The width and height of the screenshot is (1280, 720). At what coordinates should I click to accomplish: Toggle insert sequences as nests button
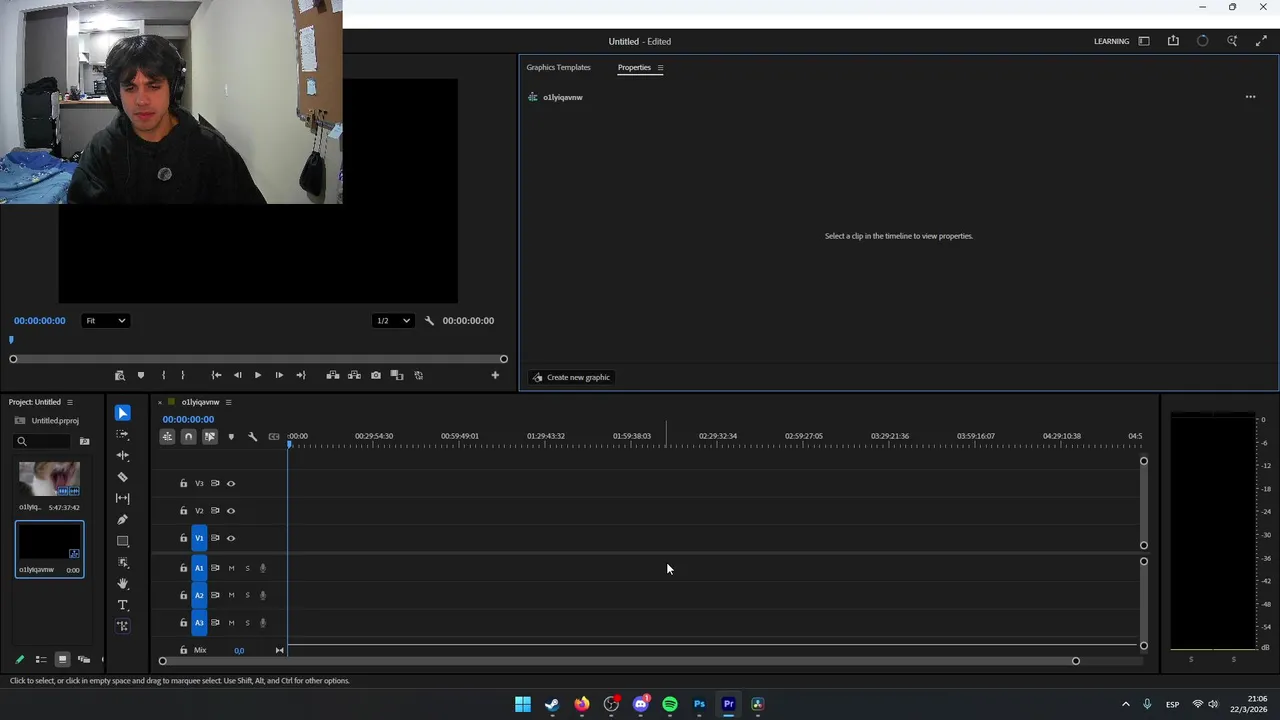167,436
